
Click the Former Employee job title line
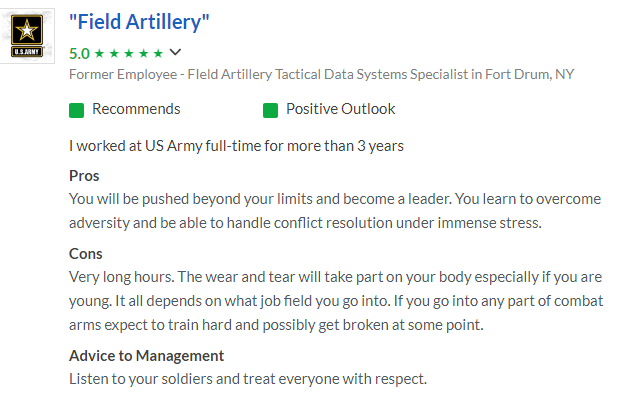point(321,74)
